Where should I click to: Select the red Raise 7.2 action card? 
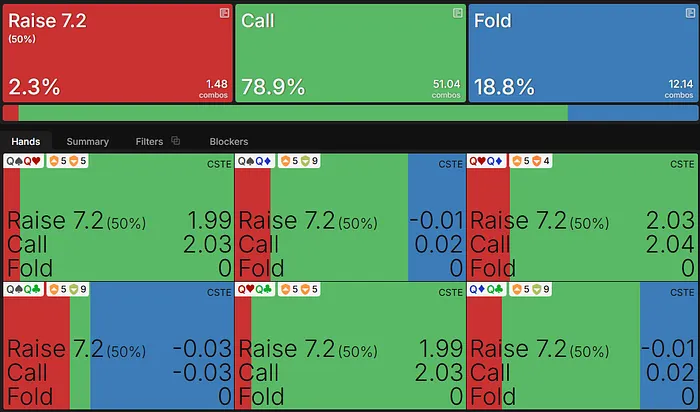117,52
